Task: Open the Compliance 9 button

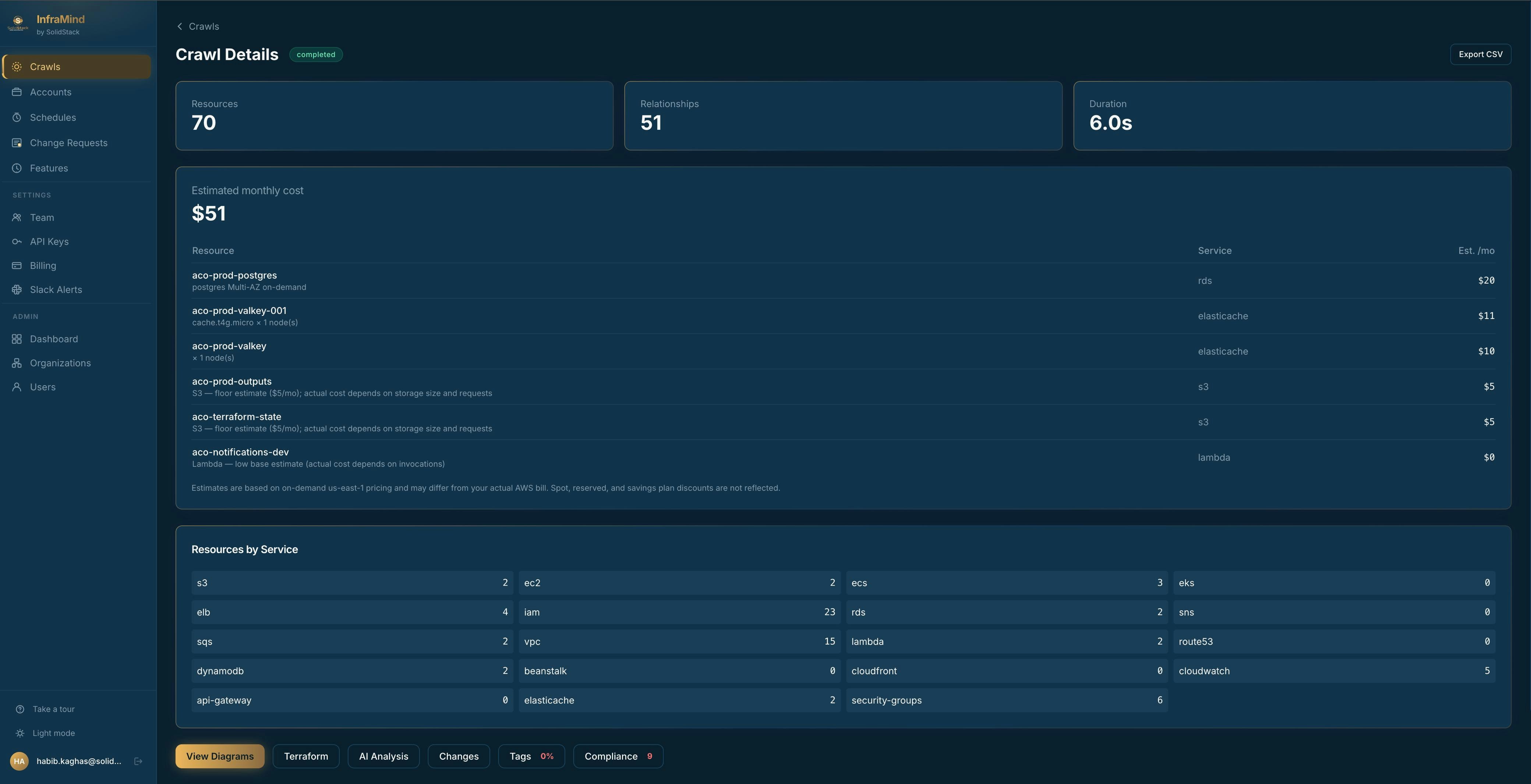Action: coord(618,757)
